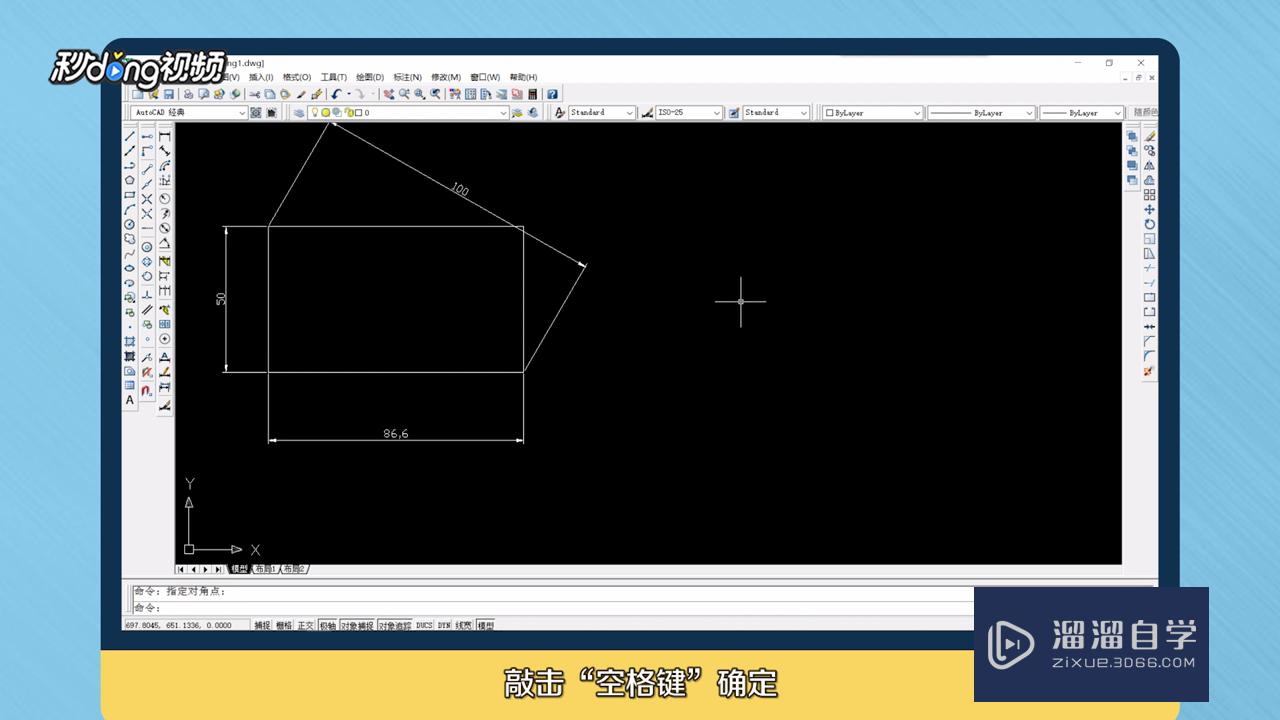Click the 100 dimension text

(459, 188)
